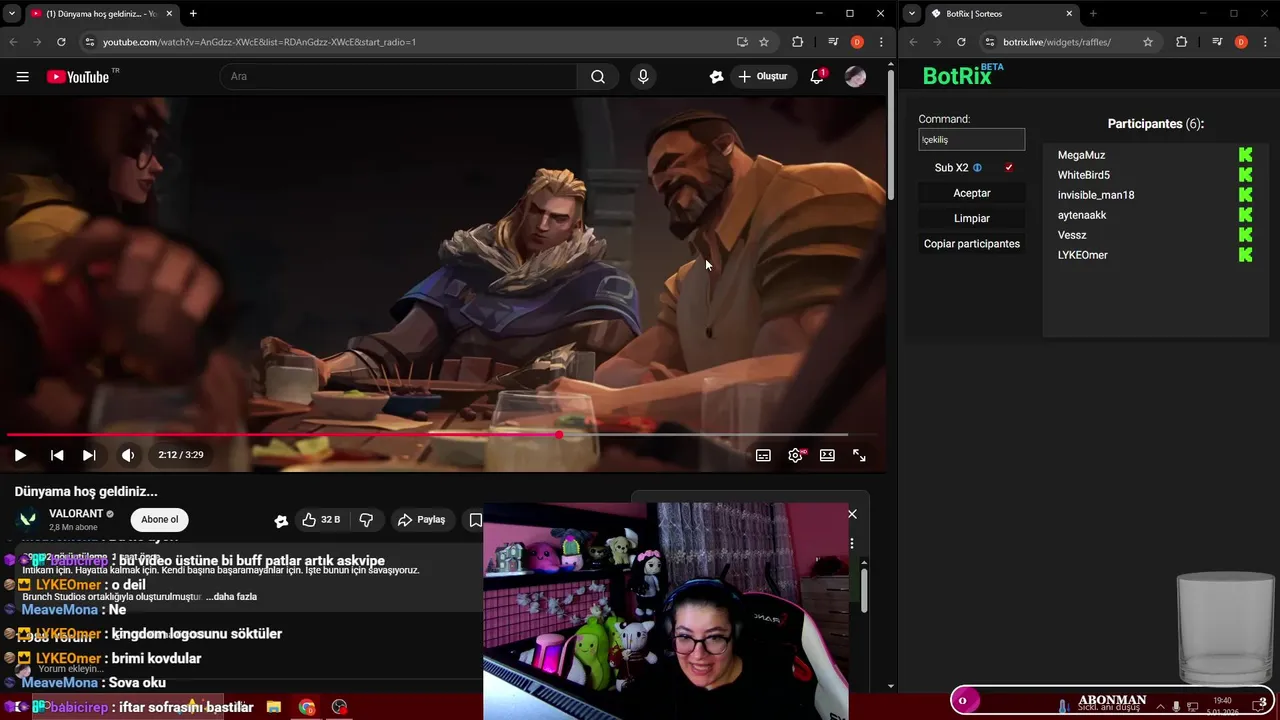
Task: Select participant MegaMuz
Action: tap(1081, 155)
